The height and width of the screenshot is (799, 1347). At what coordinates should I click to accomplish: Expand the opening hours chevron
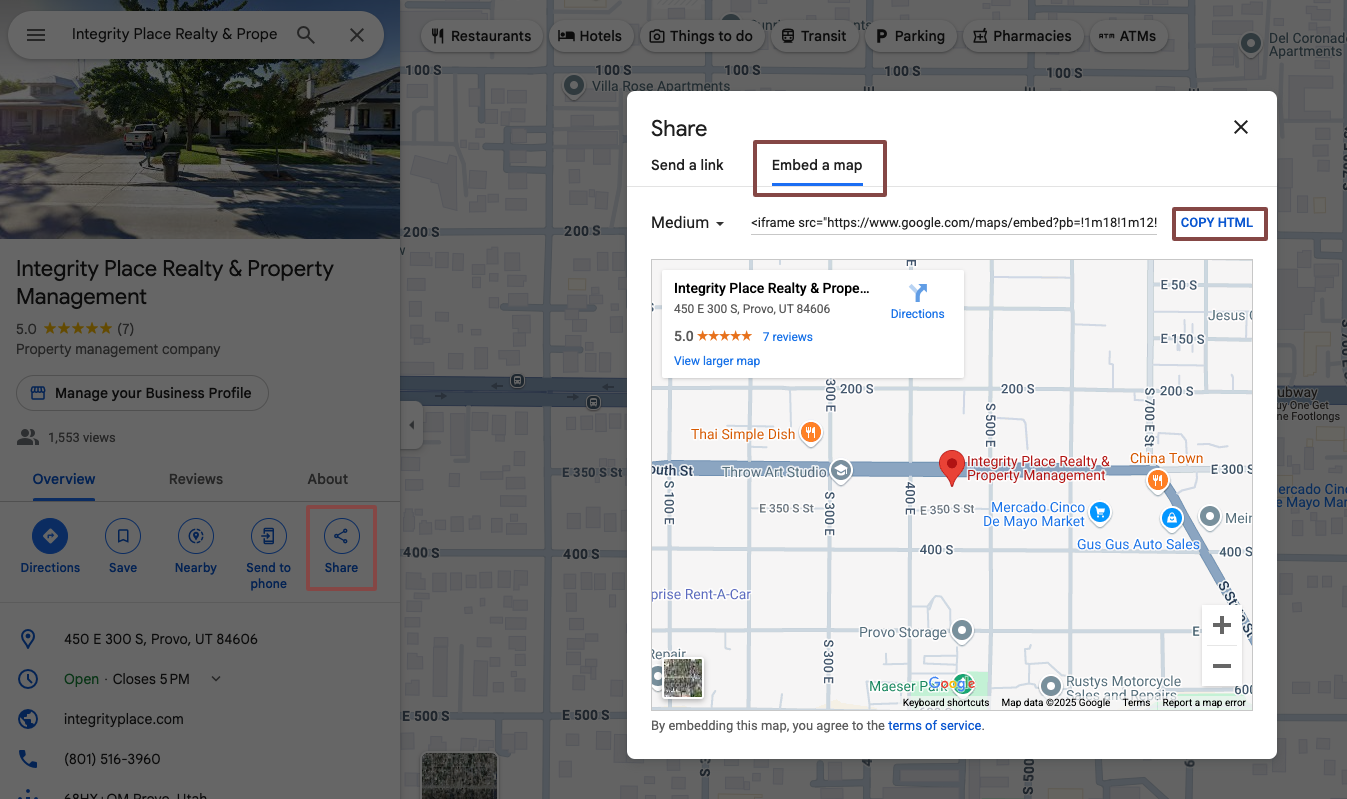point(216,679)
